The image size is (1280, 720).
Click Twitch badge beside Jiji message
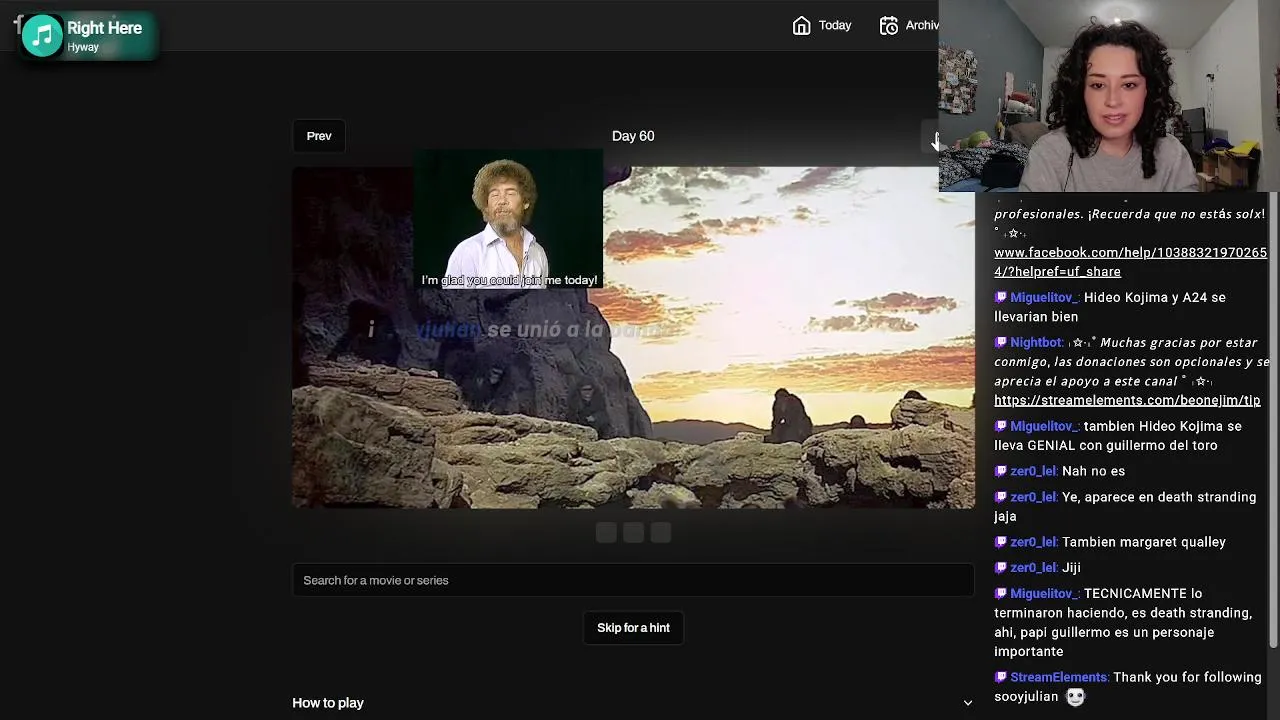[1001, 567]
